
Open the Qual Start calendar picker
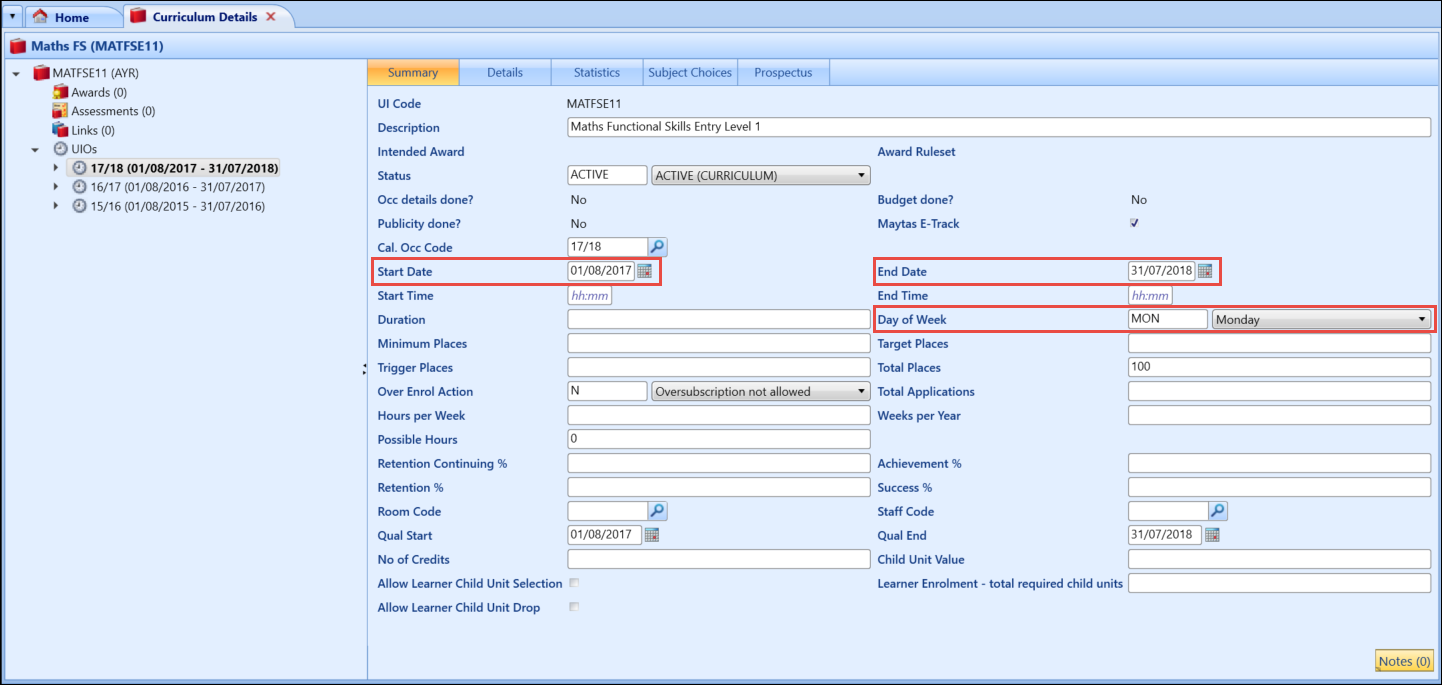[651, 535]
